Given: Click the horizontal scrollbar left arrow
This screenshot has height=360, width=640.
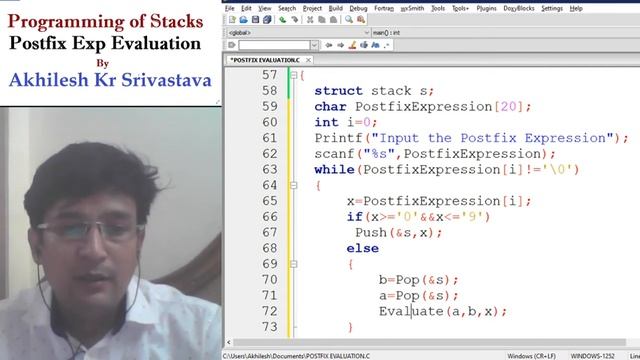Looking at the screenshot, I should (229, 342).
